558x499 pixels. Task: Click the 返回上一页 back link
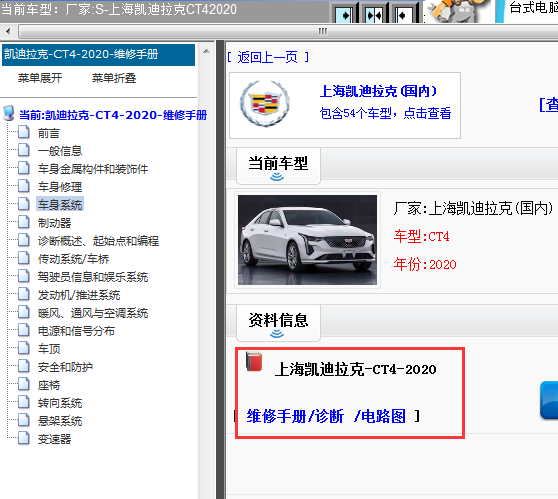point(268,57)
